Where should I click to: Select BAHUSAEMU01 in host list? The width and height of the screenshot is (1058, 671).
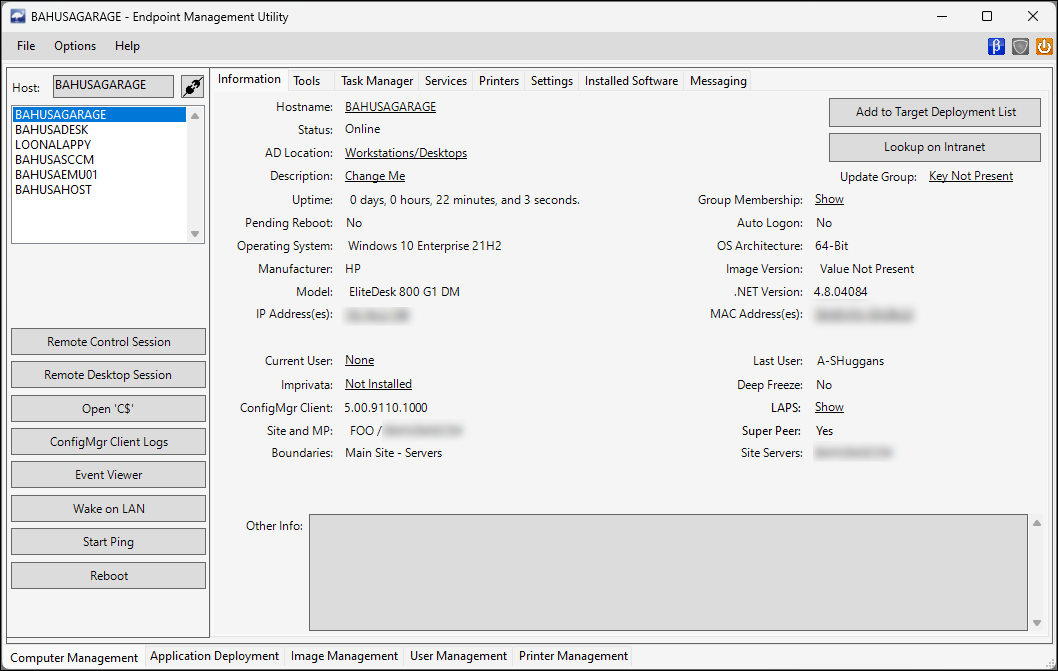[100, 174]
